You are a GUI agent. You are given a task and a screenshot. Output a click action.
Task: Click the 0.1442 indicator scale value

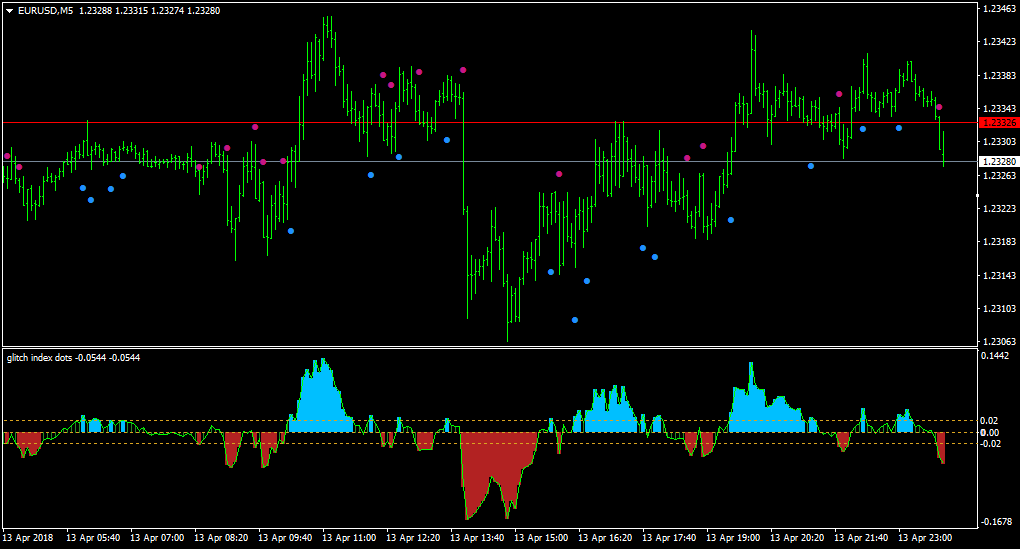coord(995,356)
